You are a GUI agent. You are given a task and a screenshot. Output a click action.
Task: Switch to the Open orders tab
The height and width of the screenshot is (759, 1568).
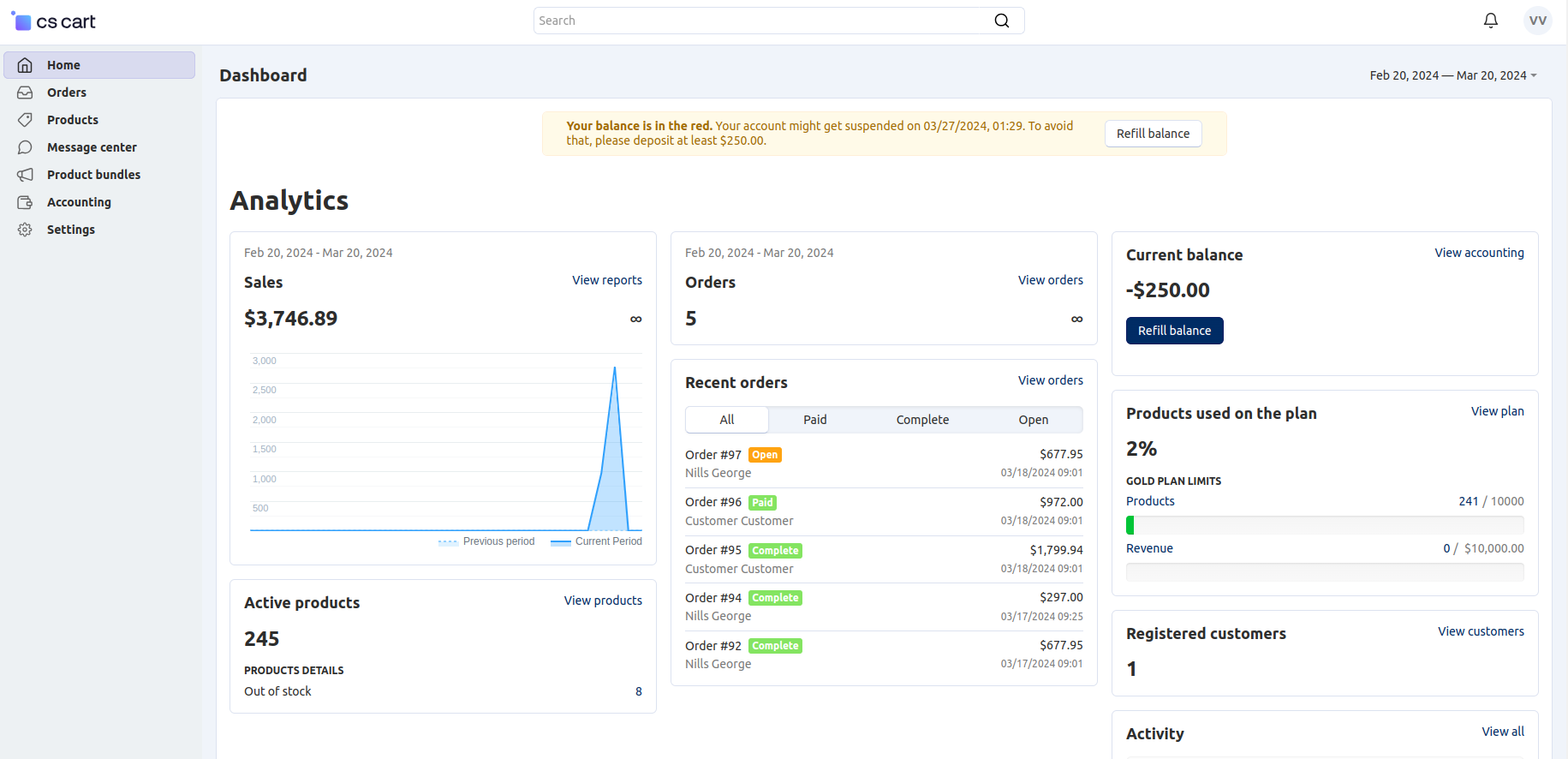pos(1033,420)
